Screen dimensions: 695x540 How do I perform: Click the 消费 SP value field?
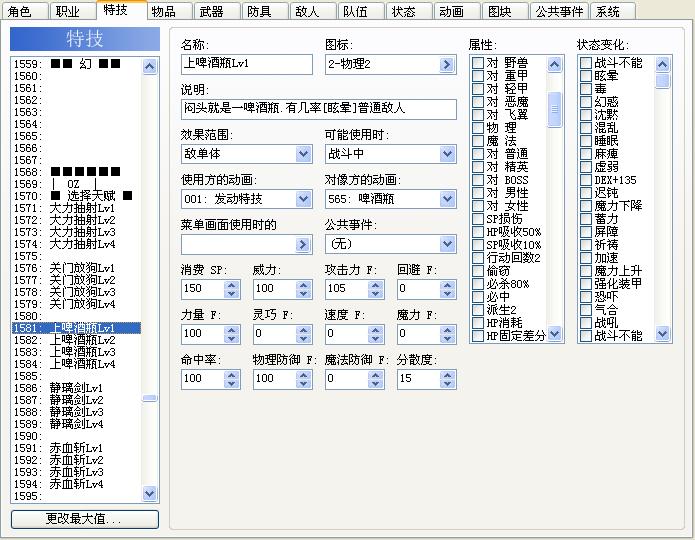(x=203, y=290)
